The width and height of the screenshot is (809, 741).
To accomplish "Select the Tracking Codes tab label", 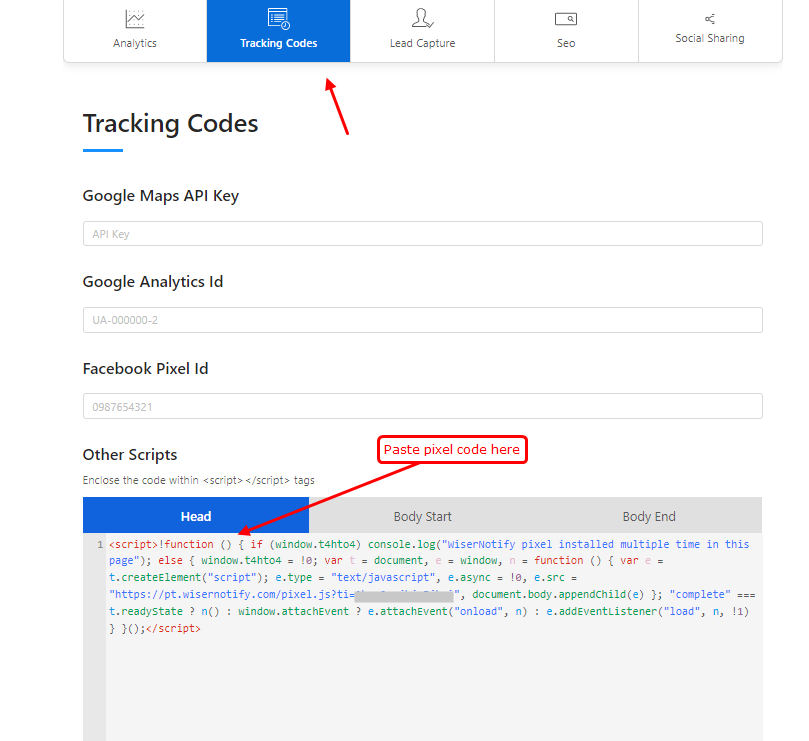I will [x=278, y=43].
